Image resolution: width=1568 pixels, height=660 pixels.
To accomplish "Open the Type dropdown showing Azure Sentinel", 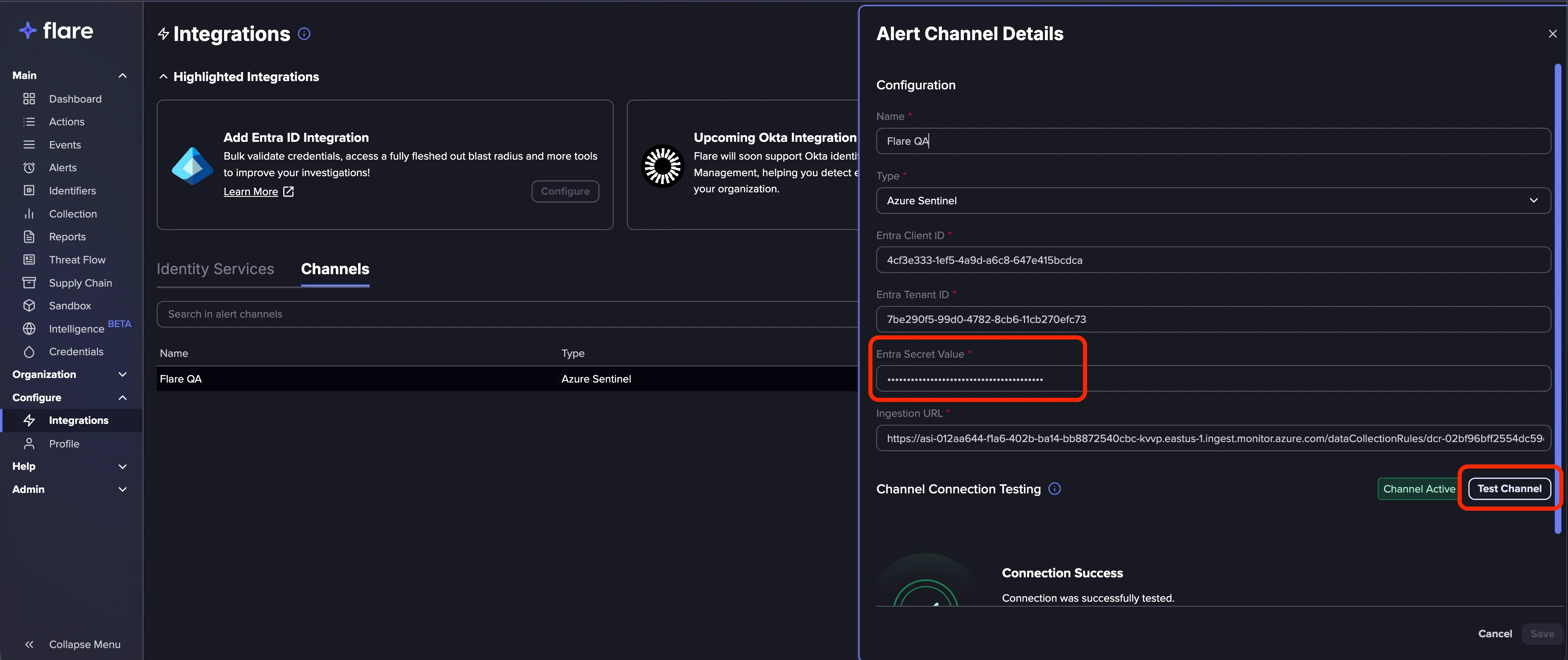I will [x=1212, y=200].
